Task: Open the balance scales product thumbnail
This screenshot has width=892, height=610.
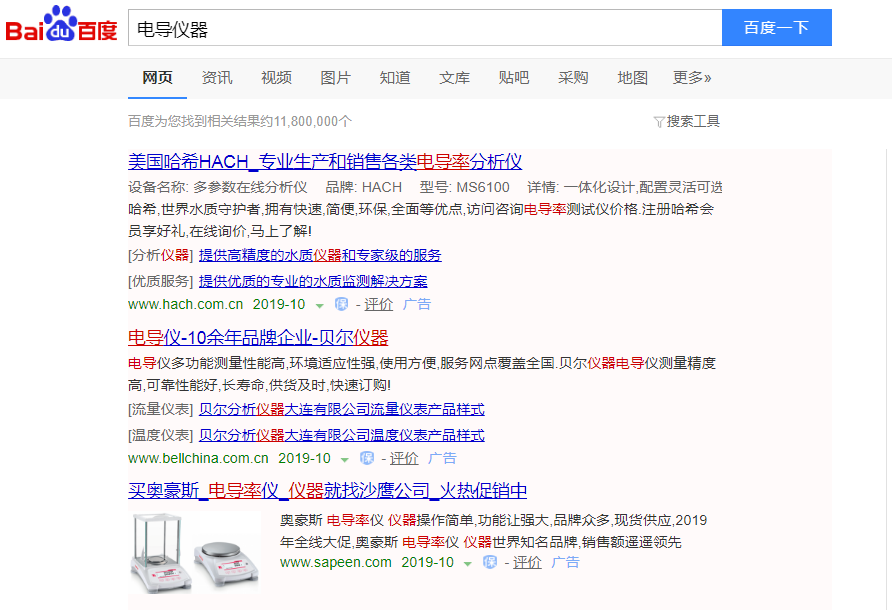Action: point(195,553)
